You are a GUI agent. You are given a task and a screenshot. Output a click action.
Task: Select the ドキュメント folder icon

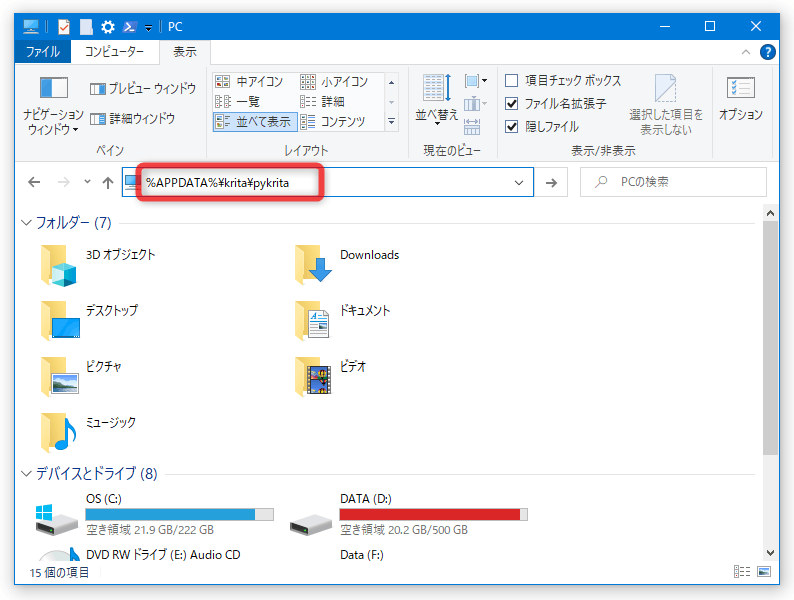tap(312, 321)
